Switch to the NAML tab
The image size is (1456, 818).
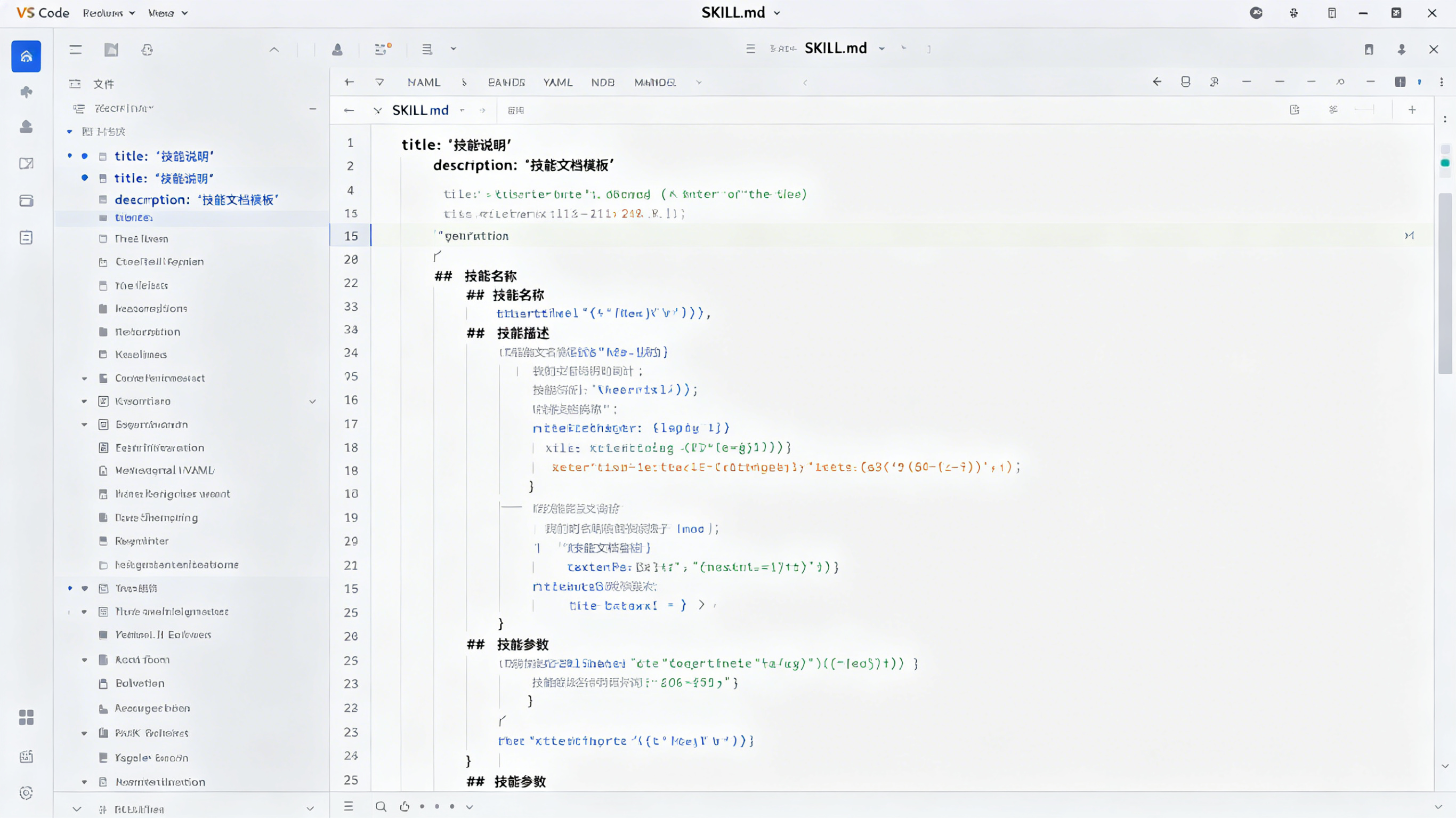tap(424, 83)
